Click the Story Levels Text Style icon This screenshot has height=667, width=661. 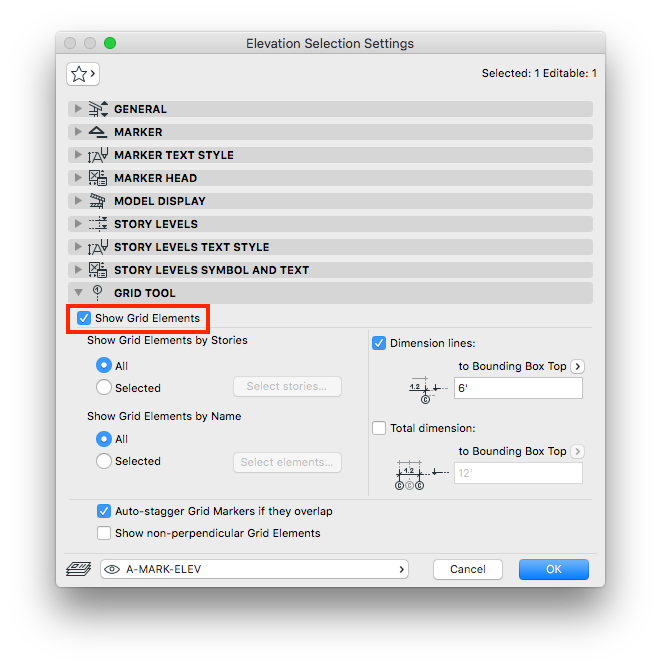pyautogui.click(x=98, y=247)
